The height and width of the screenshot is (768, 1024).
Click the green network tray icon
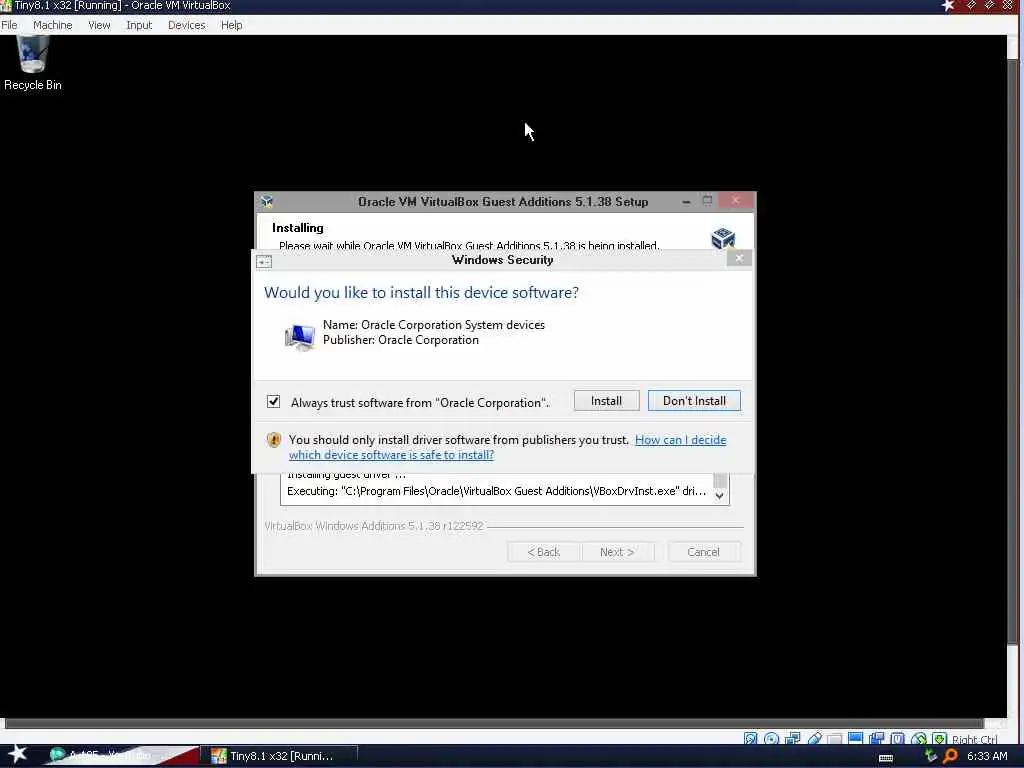click(x=931, y=756)
